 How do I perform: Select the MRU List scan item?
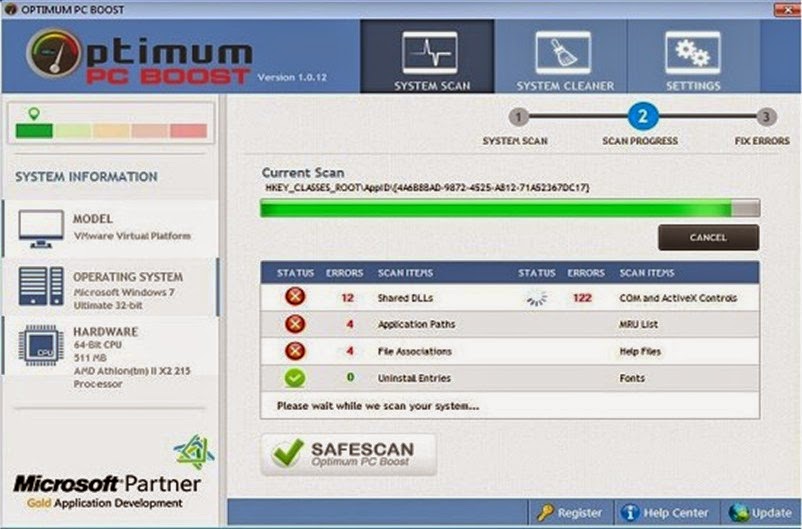click(x=638, y=324)
